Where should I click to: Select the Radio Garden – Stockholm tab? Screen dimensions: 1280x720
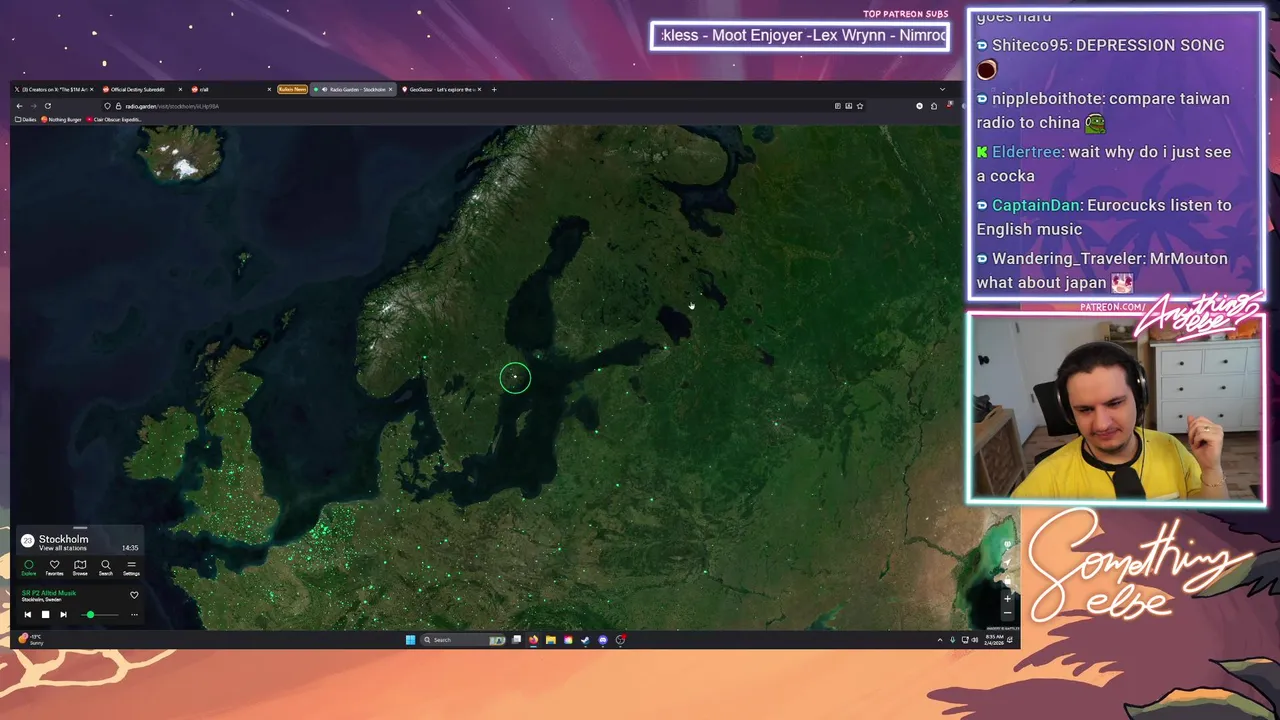(353, 89)
